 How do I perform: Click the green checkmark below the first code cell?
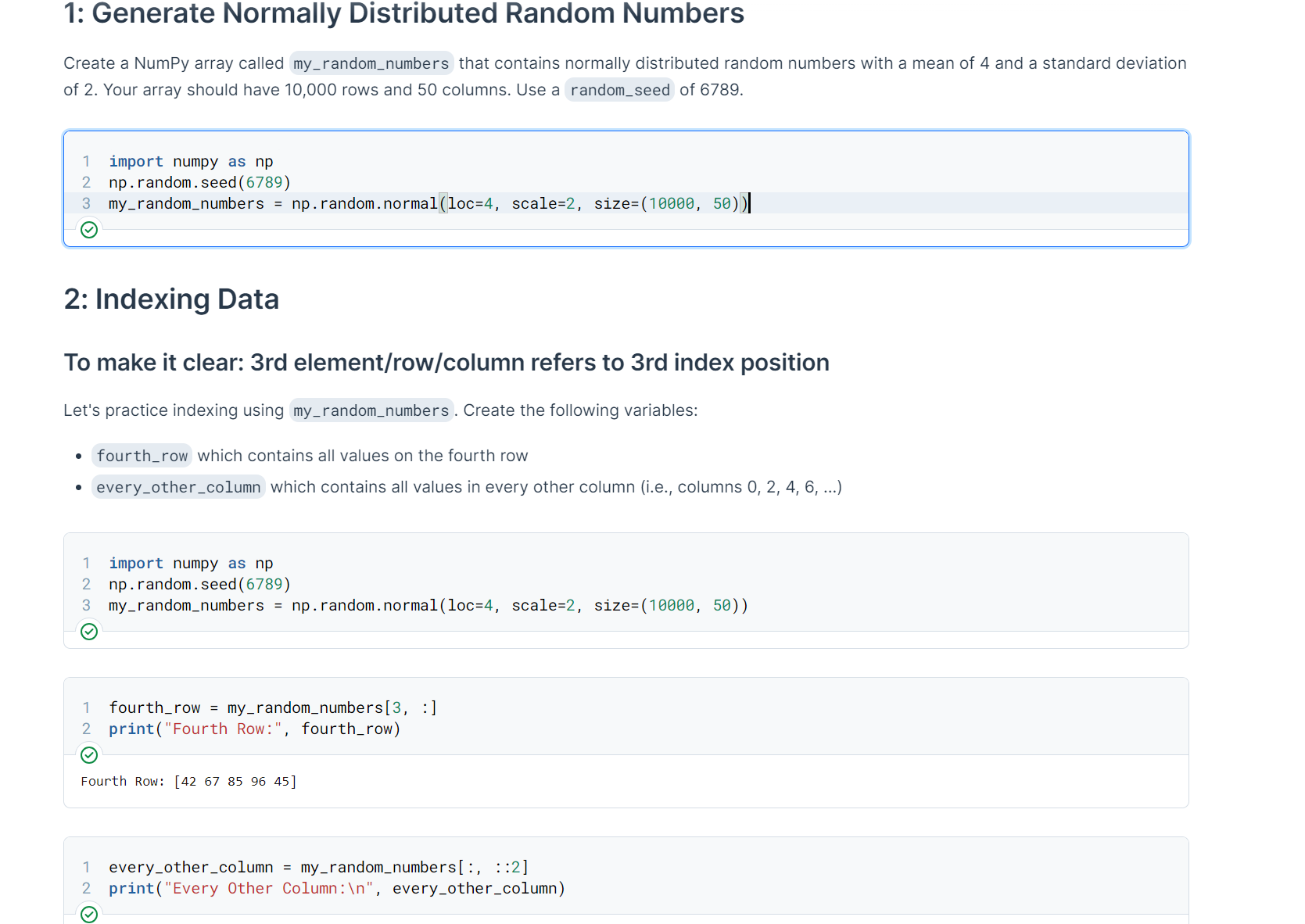click(88, 229)
